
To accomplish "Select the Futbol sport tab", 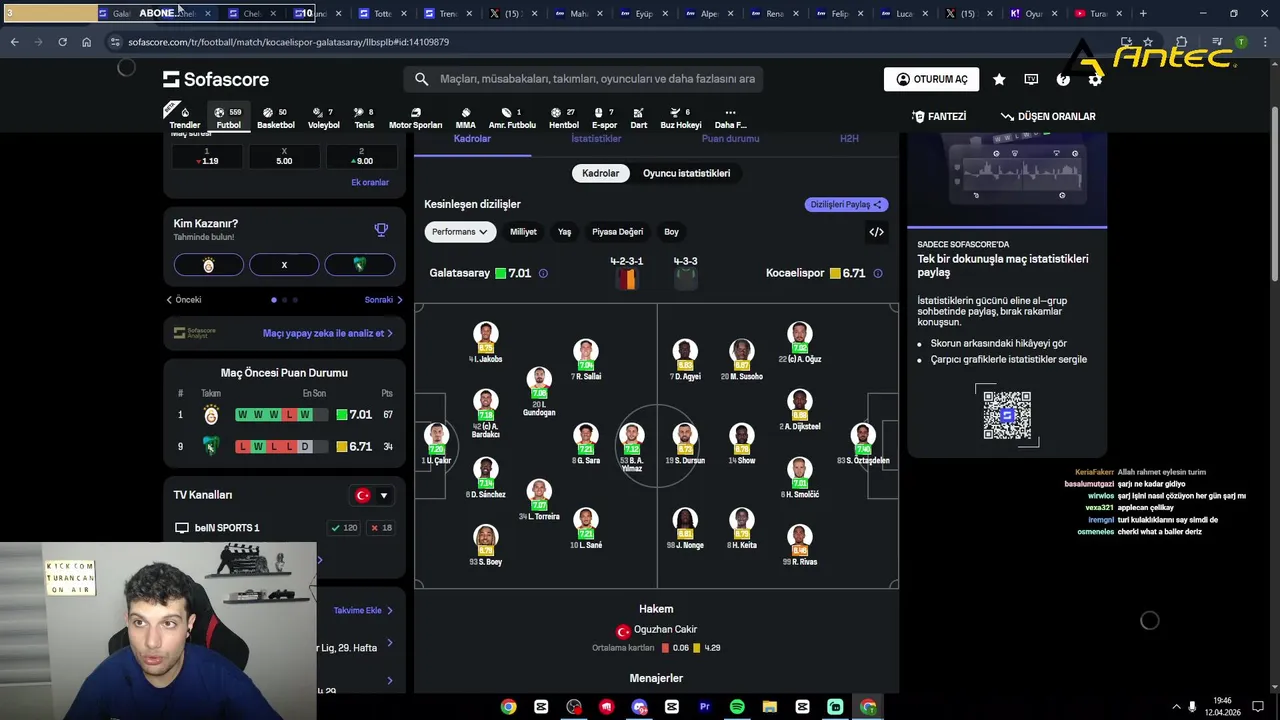I will [229, 118].
